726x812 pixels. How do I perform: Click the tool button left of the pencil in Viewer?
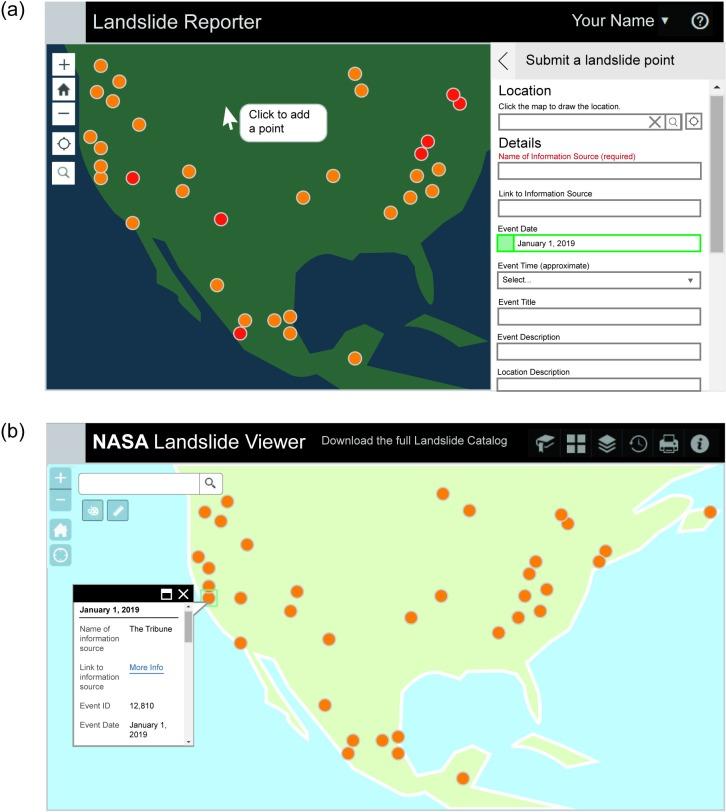(x=93, y=511)
